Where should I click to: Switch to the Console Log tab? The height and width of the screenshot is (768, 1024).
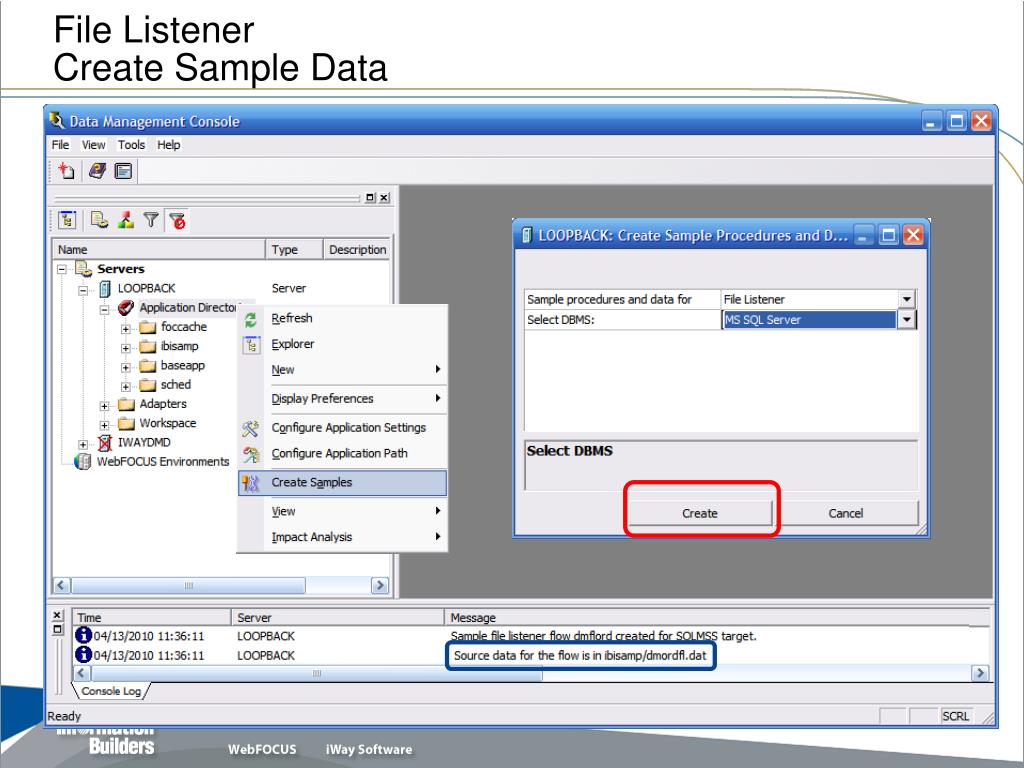point(111,691)
